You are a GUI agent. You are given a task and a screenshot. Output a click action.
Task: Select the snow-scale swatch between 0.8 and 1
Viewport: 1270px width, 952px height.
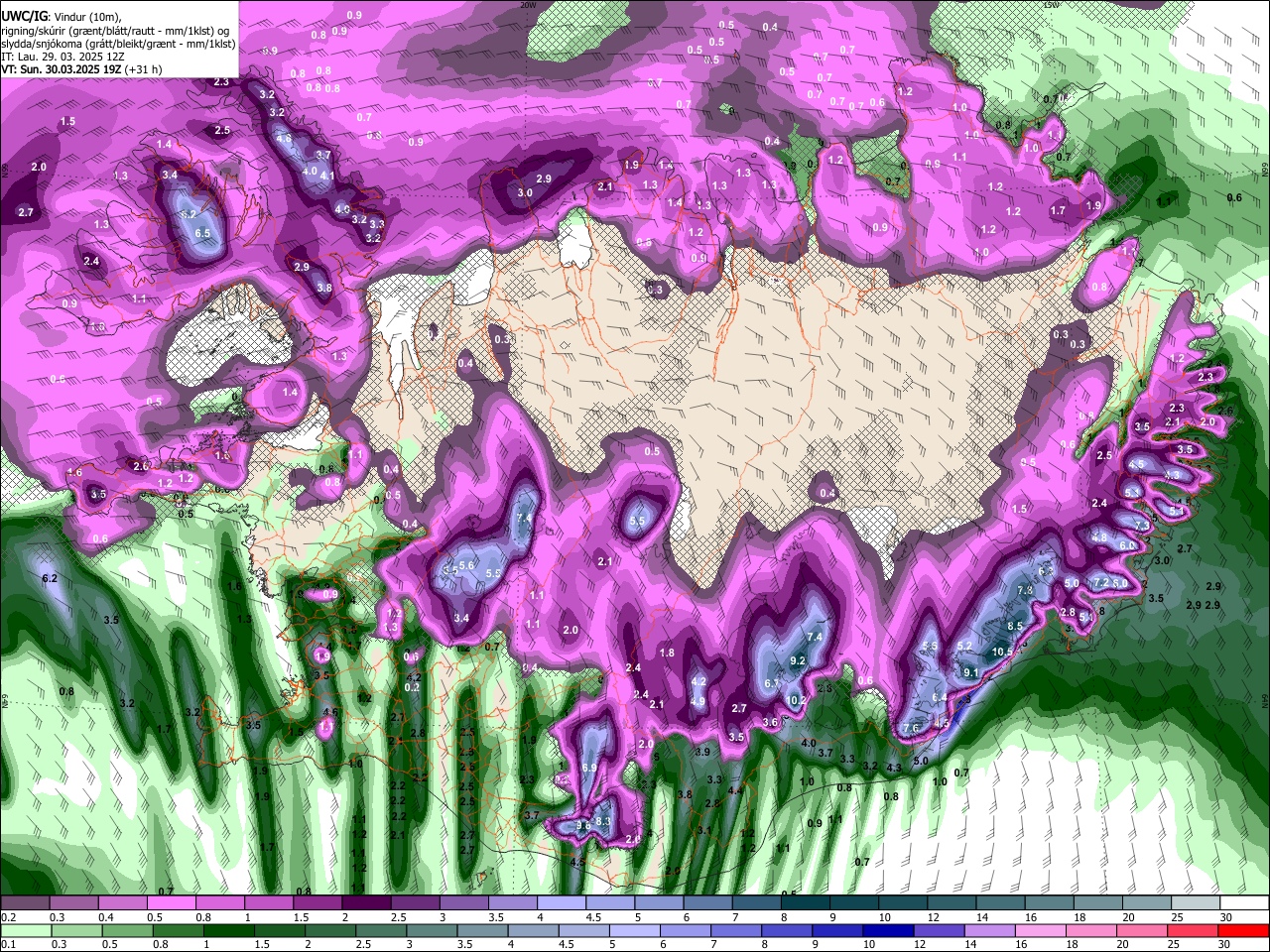219,902
